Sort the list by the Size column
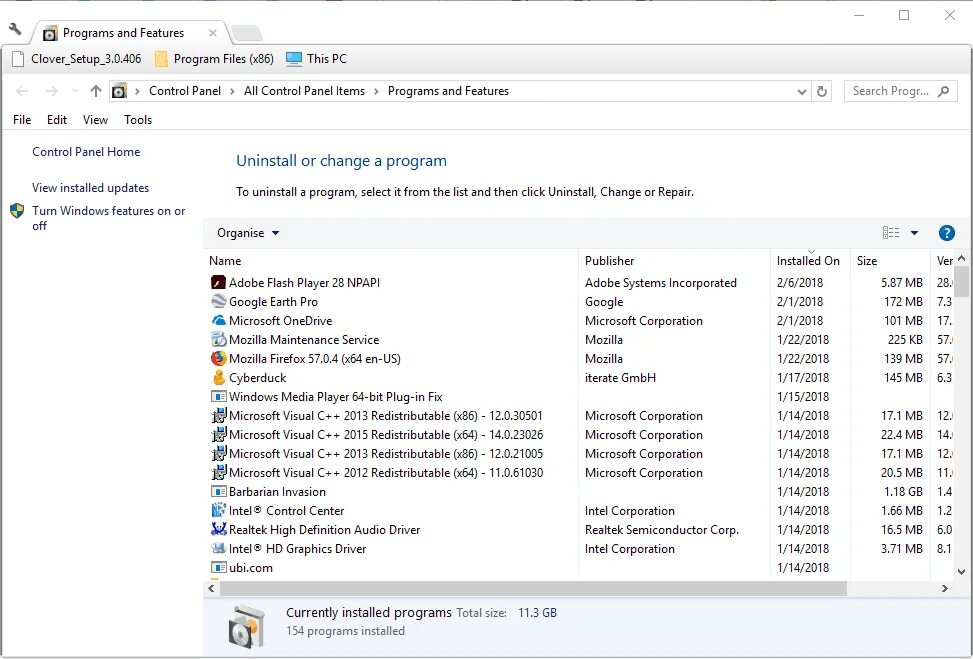The width and height of the screenshot is (973, 659). point(890,261)
